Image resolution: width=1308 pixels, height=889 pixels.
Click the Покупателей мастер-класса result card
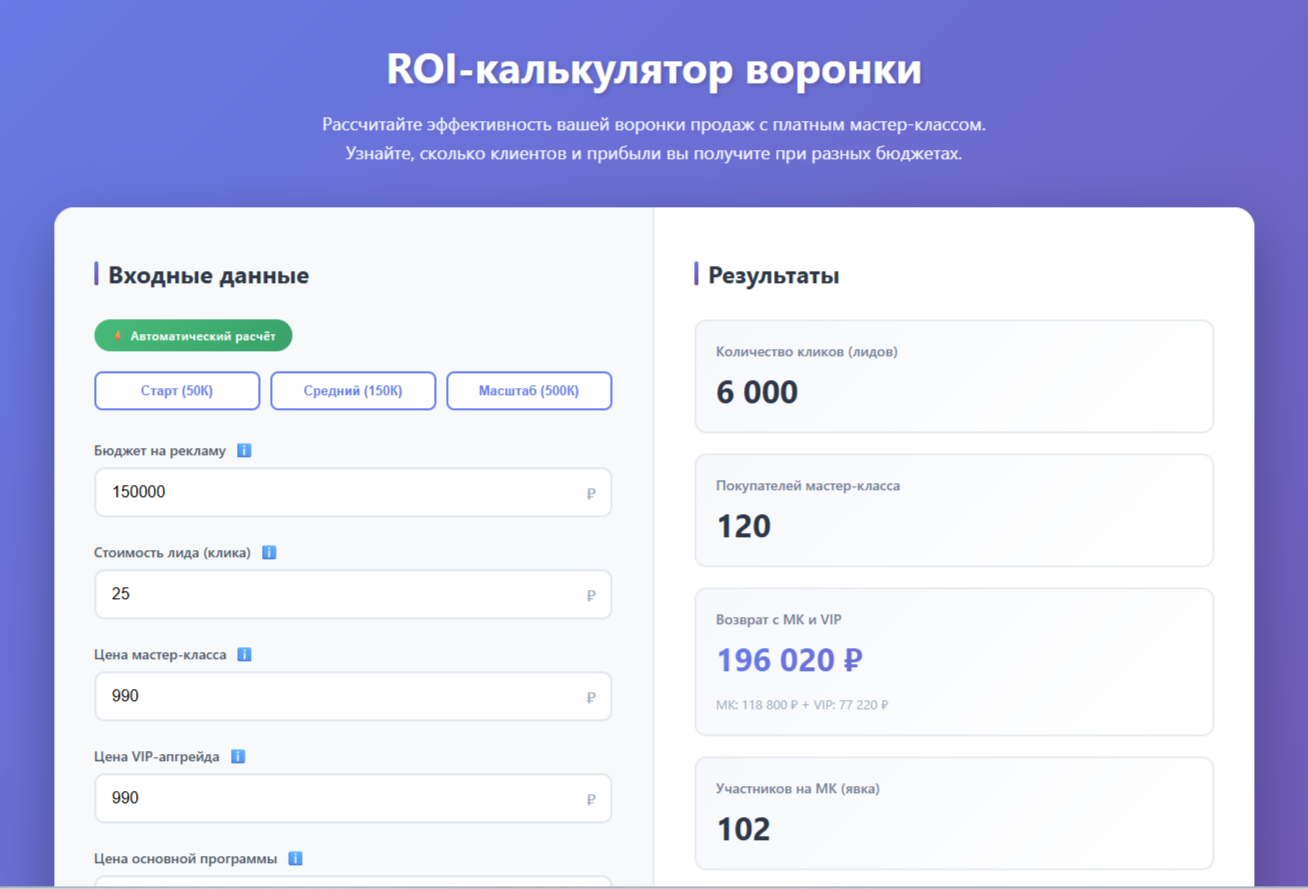tap(953, 510)
